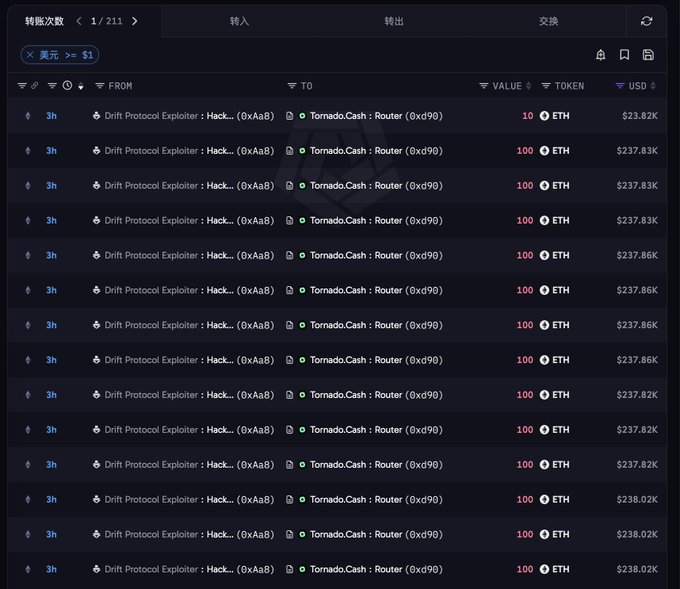The width and height of the screenshot is (680, 589).
Task: Click the TO column header label
Action: (306, 86)
